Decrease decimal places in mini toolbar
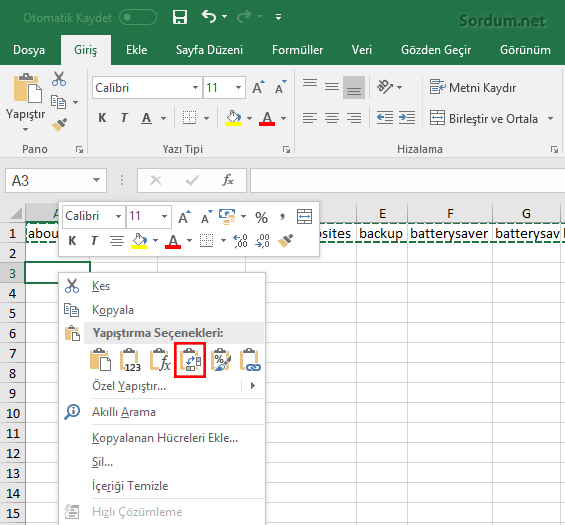Image resolution: width=565 pixels, height=525 pixels. pyautogui.click(x=262, y=241)
